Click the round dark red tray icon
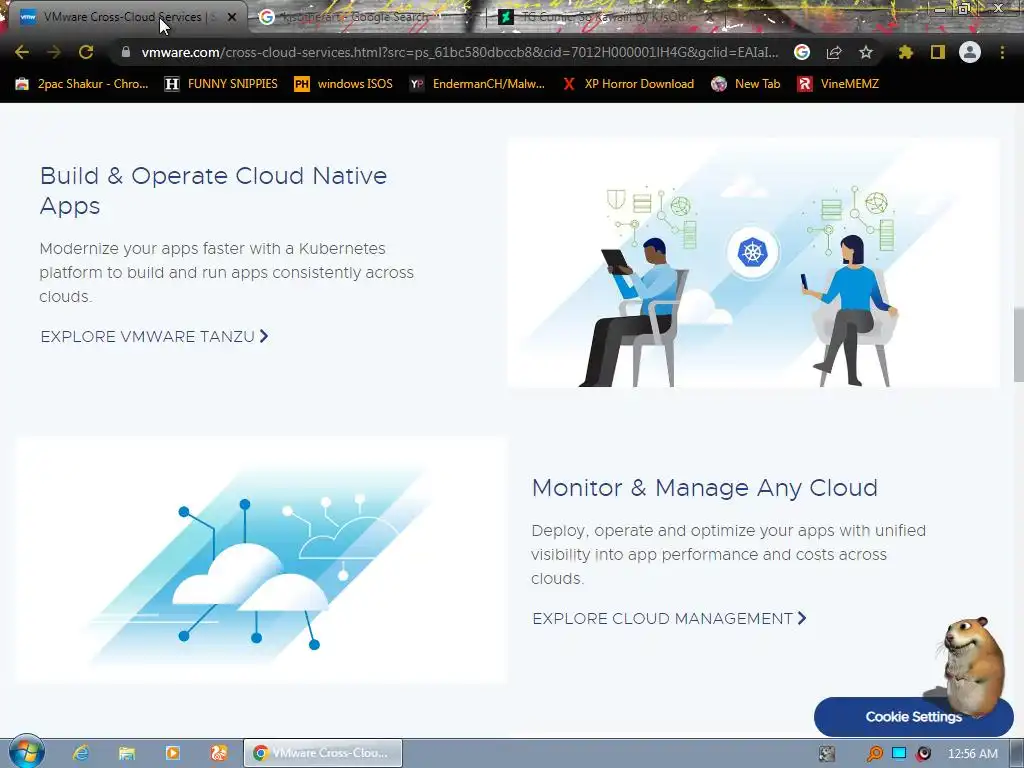Image resolution: width=1024 pixels, height=768 pixels. [923, 754]
